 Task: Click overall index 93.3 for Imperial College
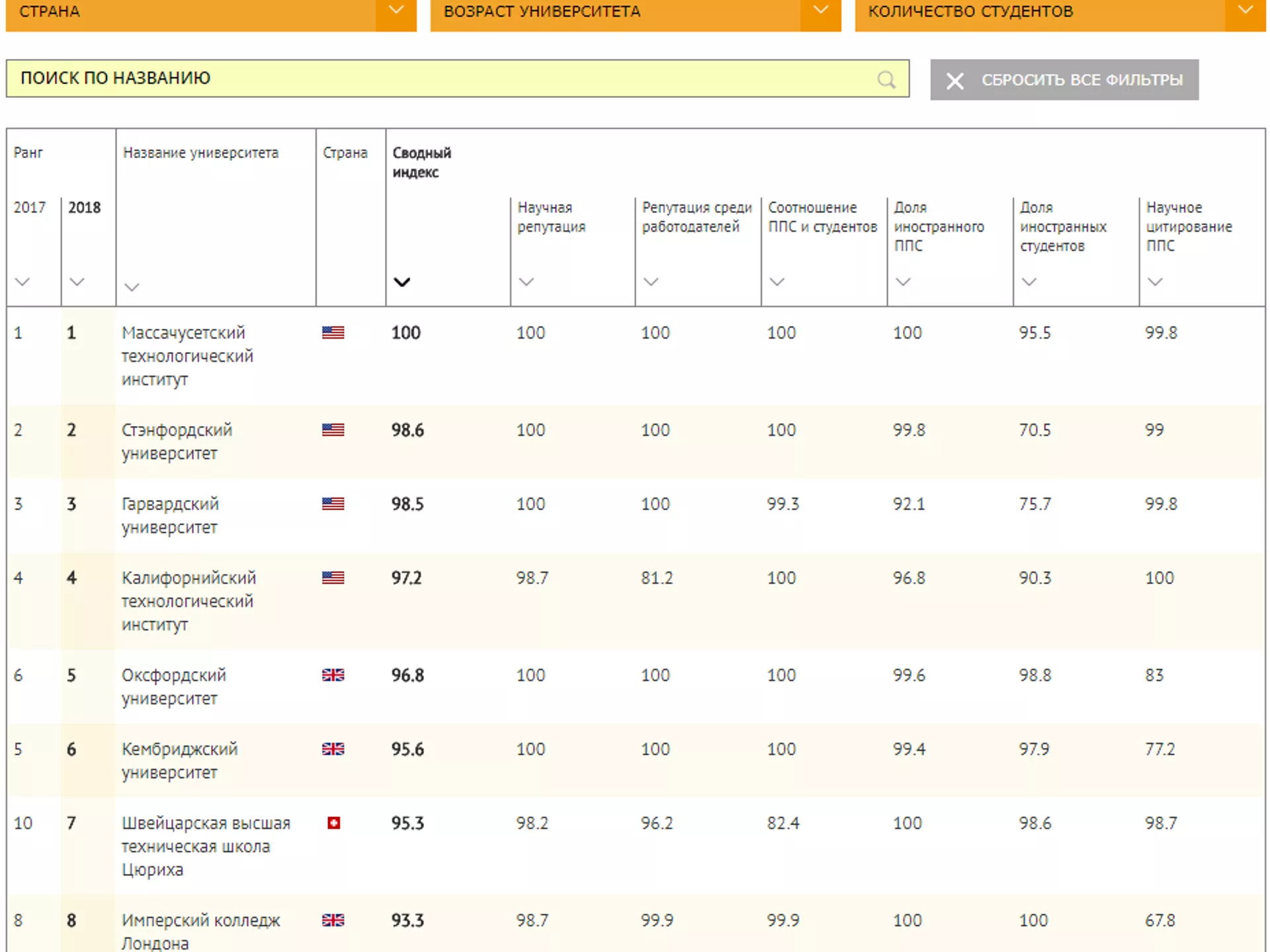(407, 922)
